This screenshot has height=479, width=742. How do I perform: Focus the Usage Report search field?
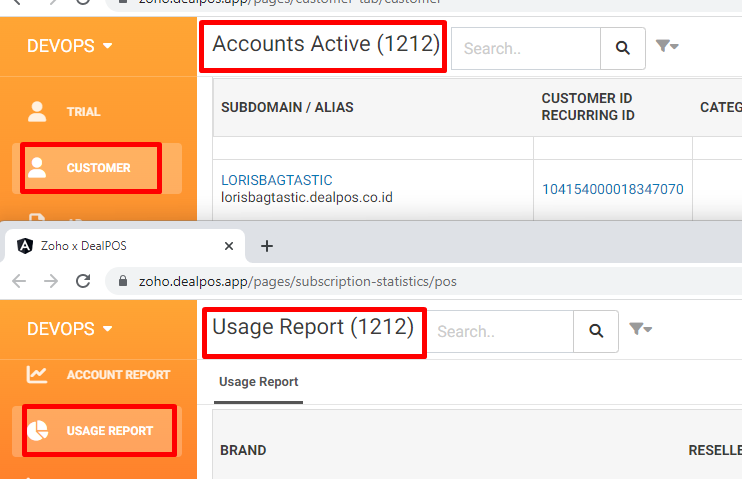(x=500, y=331)
